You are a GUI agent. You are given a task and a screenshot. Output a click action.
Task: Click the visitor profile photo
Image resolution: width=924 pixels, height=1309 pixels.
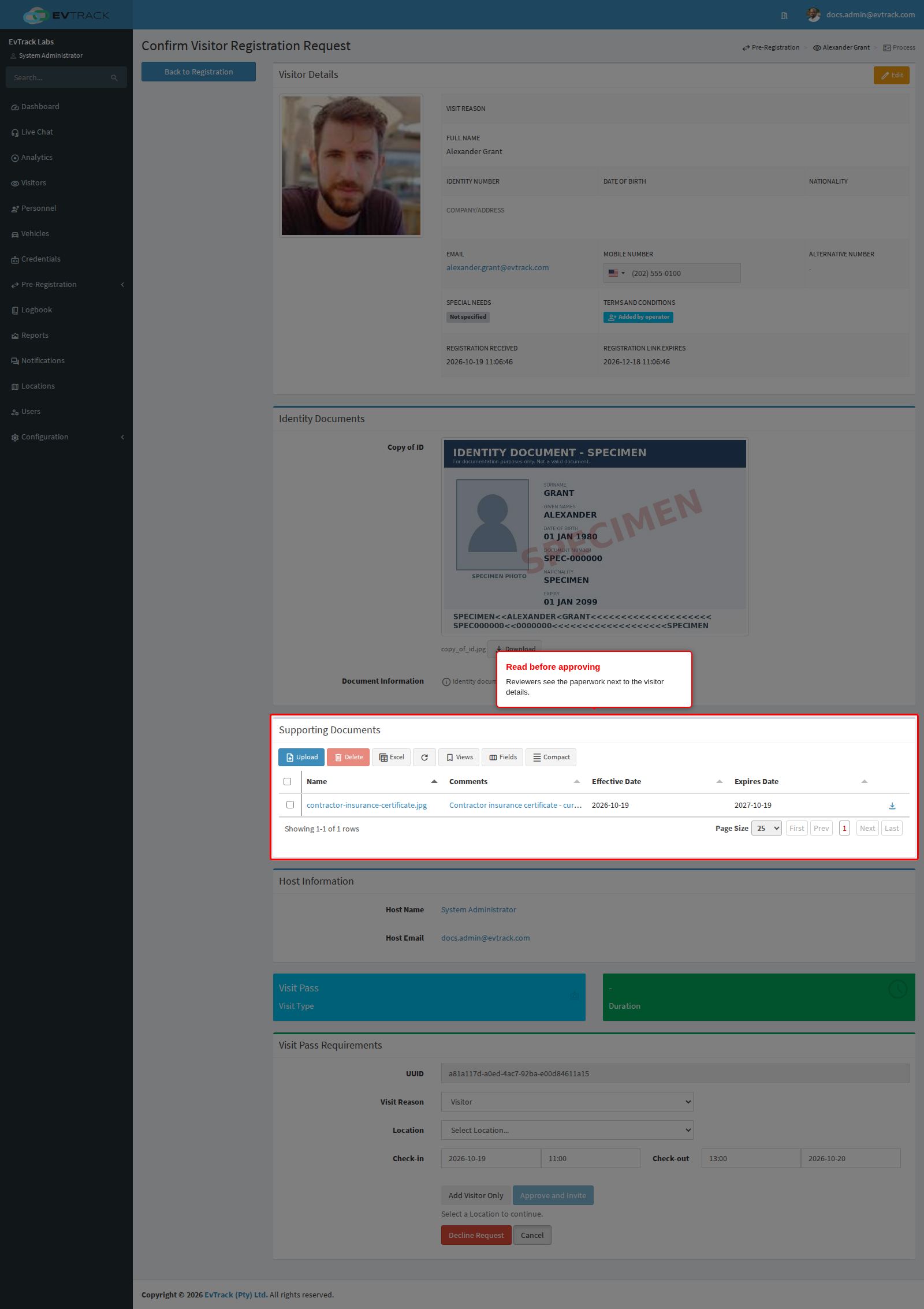351,166
